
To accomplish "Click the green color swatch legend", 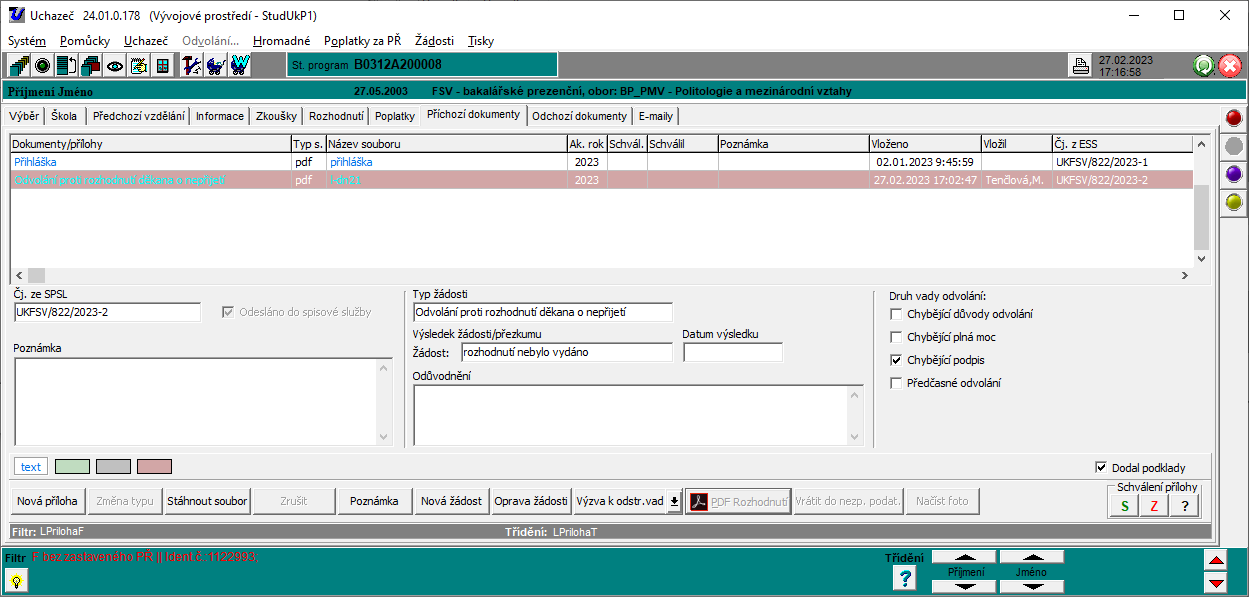I will coord(72,467).
